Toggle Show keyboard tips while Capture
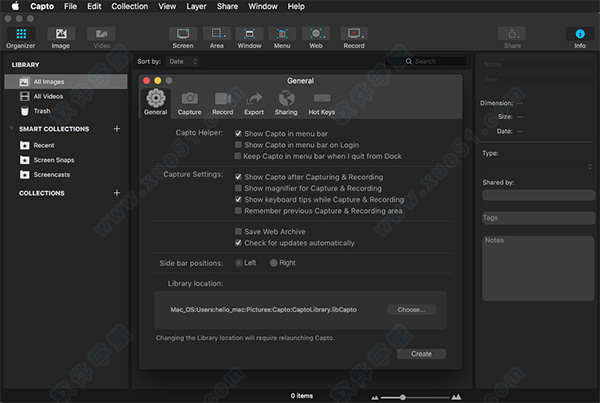 [238, 199]
